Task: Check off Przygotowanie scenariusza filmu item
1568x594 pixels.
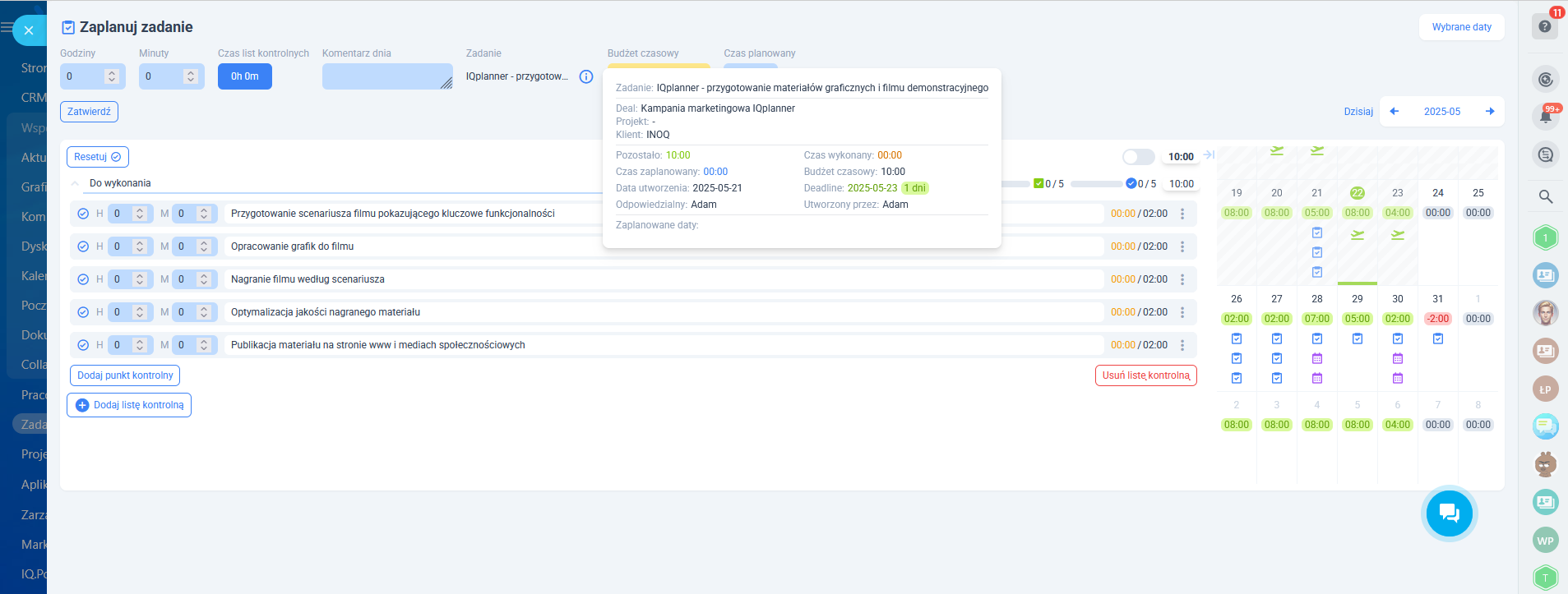Action: pyautogui.click(x=83, y=214)
